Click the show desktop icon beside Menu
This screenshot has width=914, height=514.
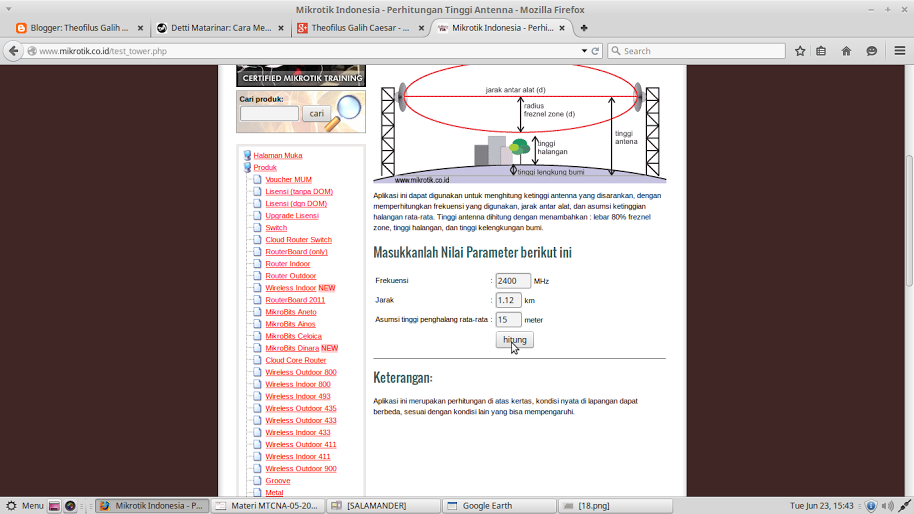tap(54, 506)
